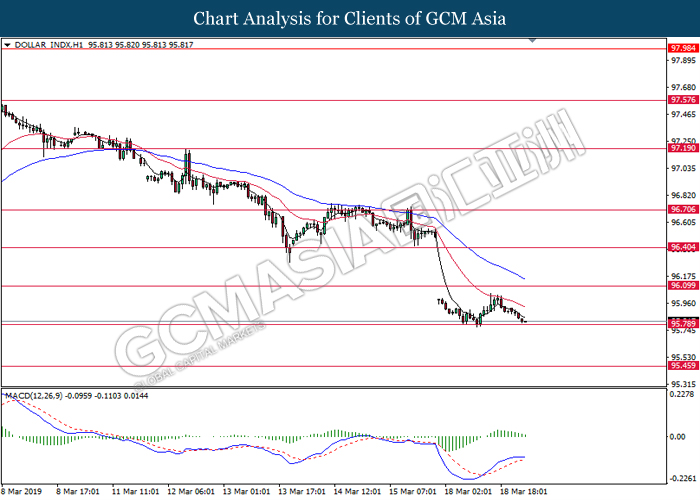Image resolution: width=700 pixels, height=500 pixels.
Task: Click the 96.175 price axis value
Action: tap(683, 276)
